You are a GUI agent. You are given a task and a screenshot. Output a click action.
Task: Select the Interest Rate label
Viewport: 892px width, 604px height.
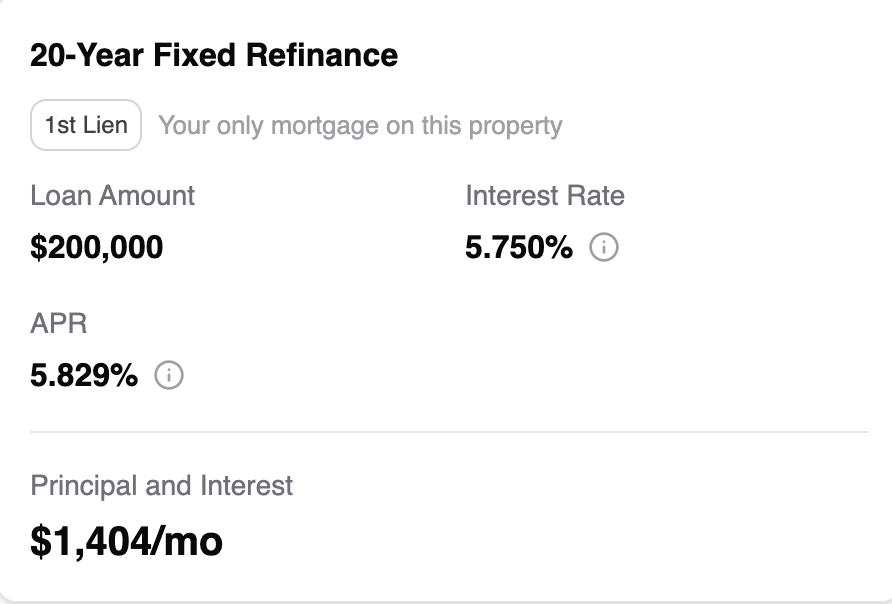(545, 196)
